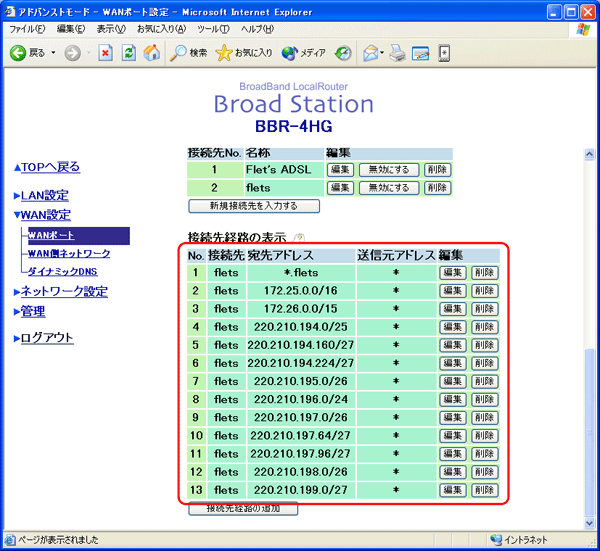Select the WANポート sidebar item
Viewport: 600px width, 551px height.
(x=78, y=235)
